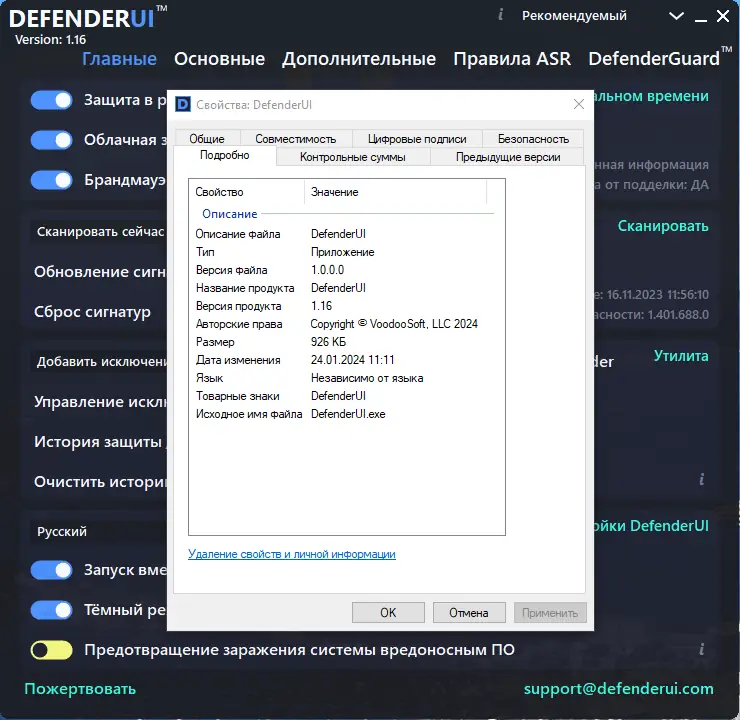The image size is (740, 720).
Task: Select the DefenderUI.exe file name value
Action: (x=348, y=414)
